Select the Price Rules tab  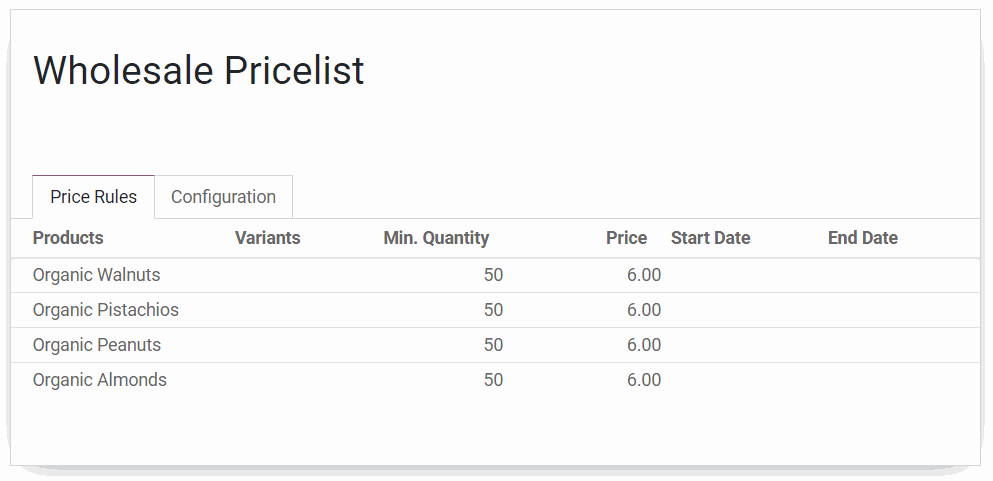tap(94, 197)
